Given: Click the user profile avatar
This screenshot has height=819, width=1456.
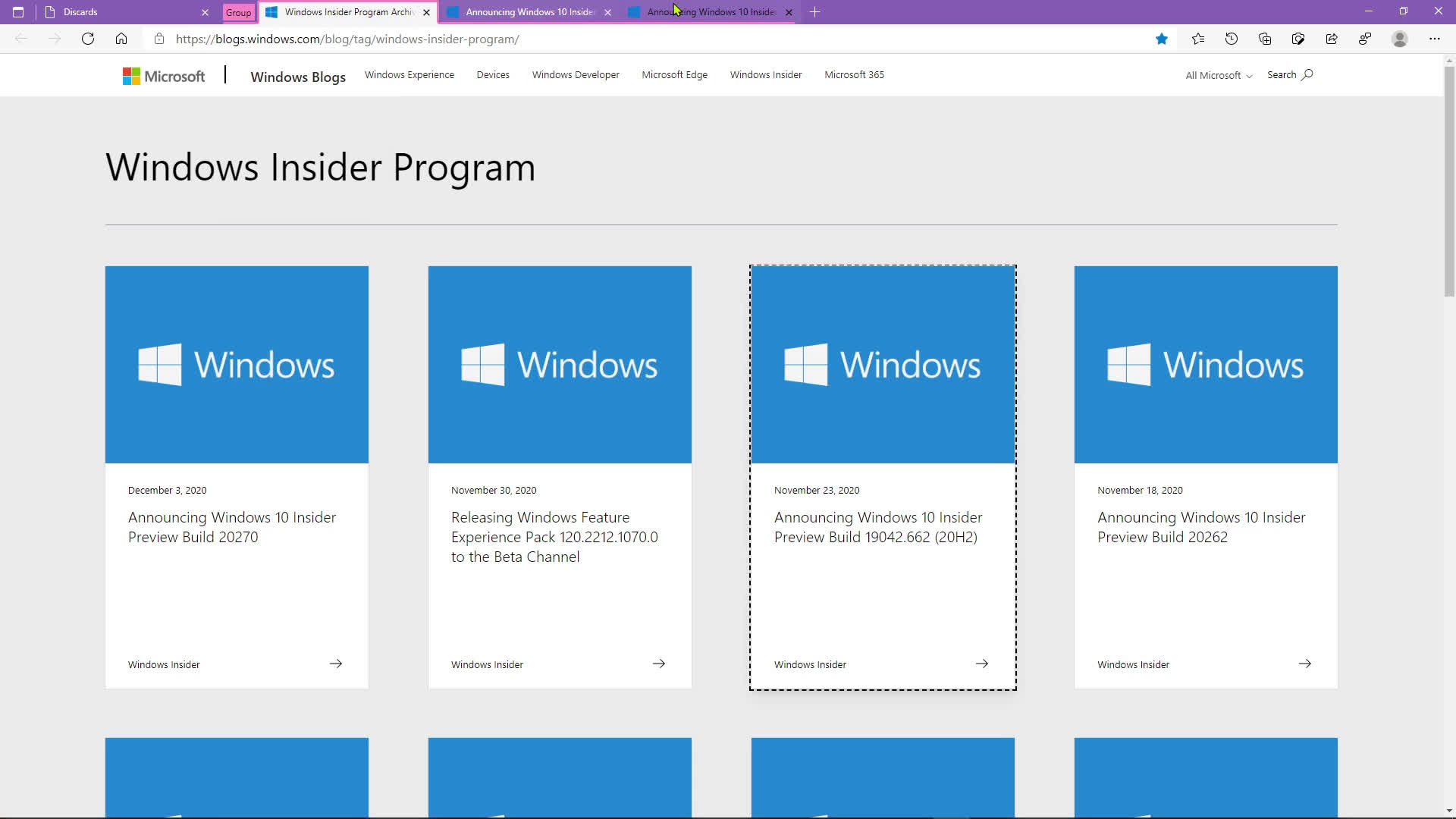Looking at the screenshot, I should [x=1399, y=39].
